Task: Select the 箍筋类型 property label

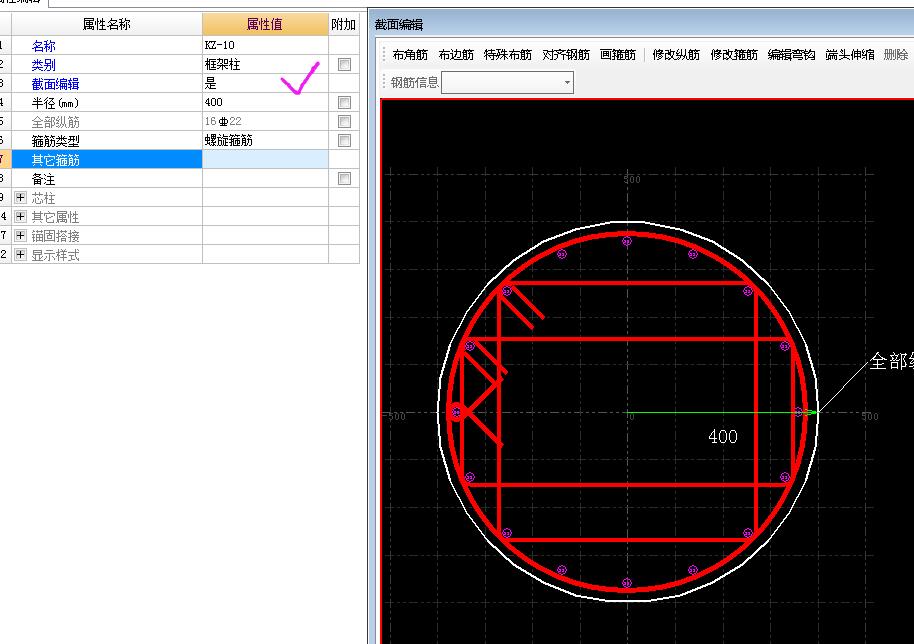Action: 55,141
